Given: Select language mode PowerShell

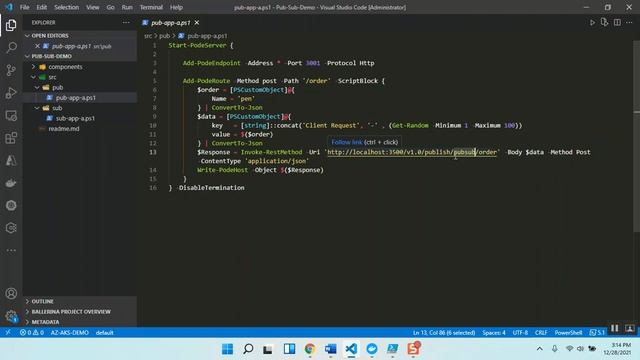Looking at the screenshot, I should (568, 333).
